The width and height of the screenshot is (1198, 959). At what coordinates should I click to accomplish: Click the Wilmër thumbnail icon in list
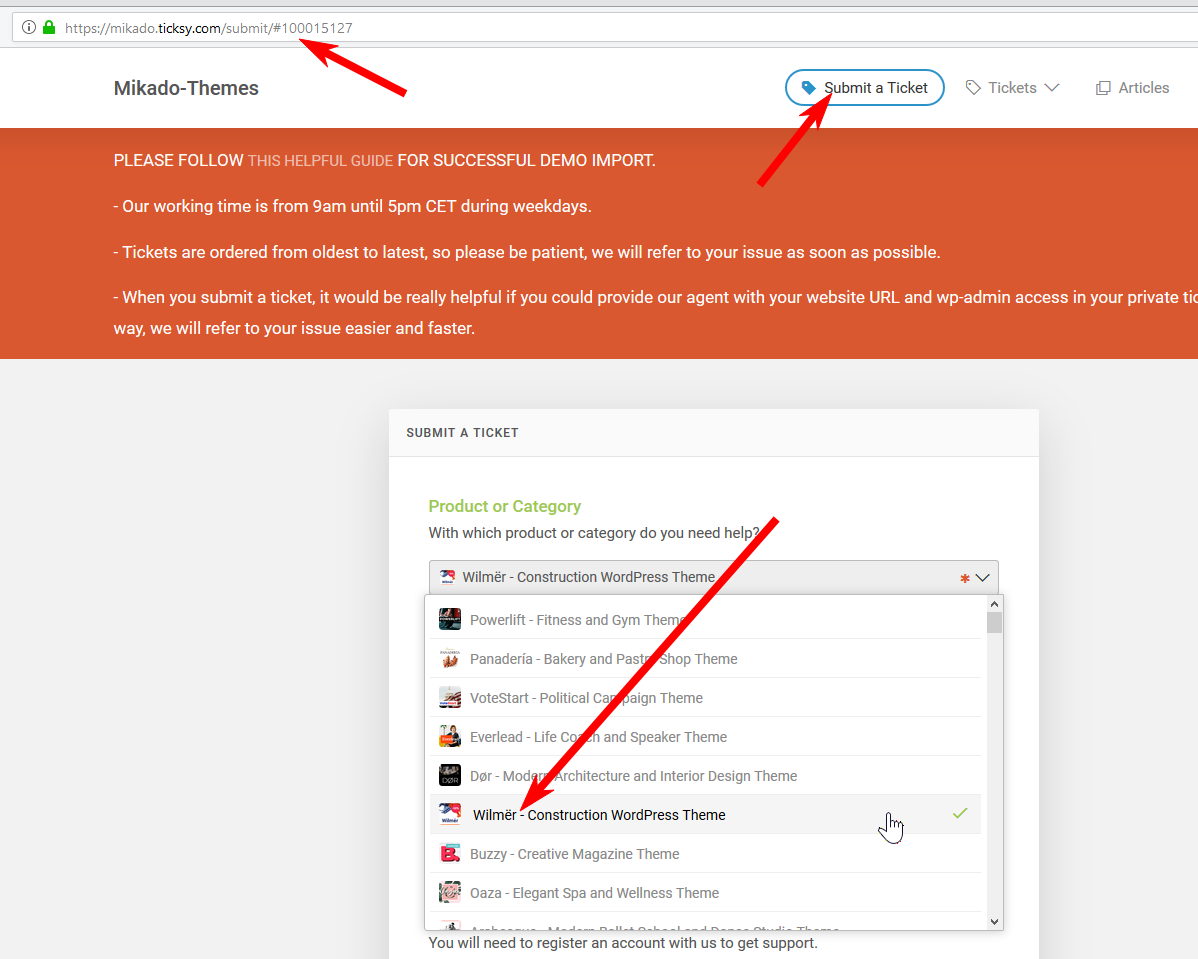click(x=449, y=815)
